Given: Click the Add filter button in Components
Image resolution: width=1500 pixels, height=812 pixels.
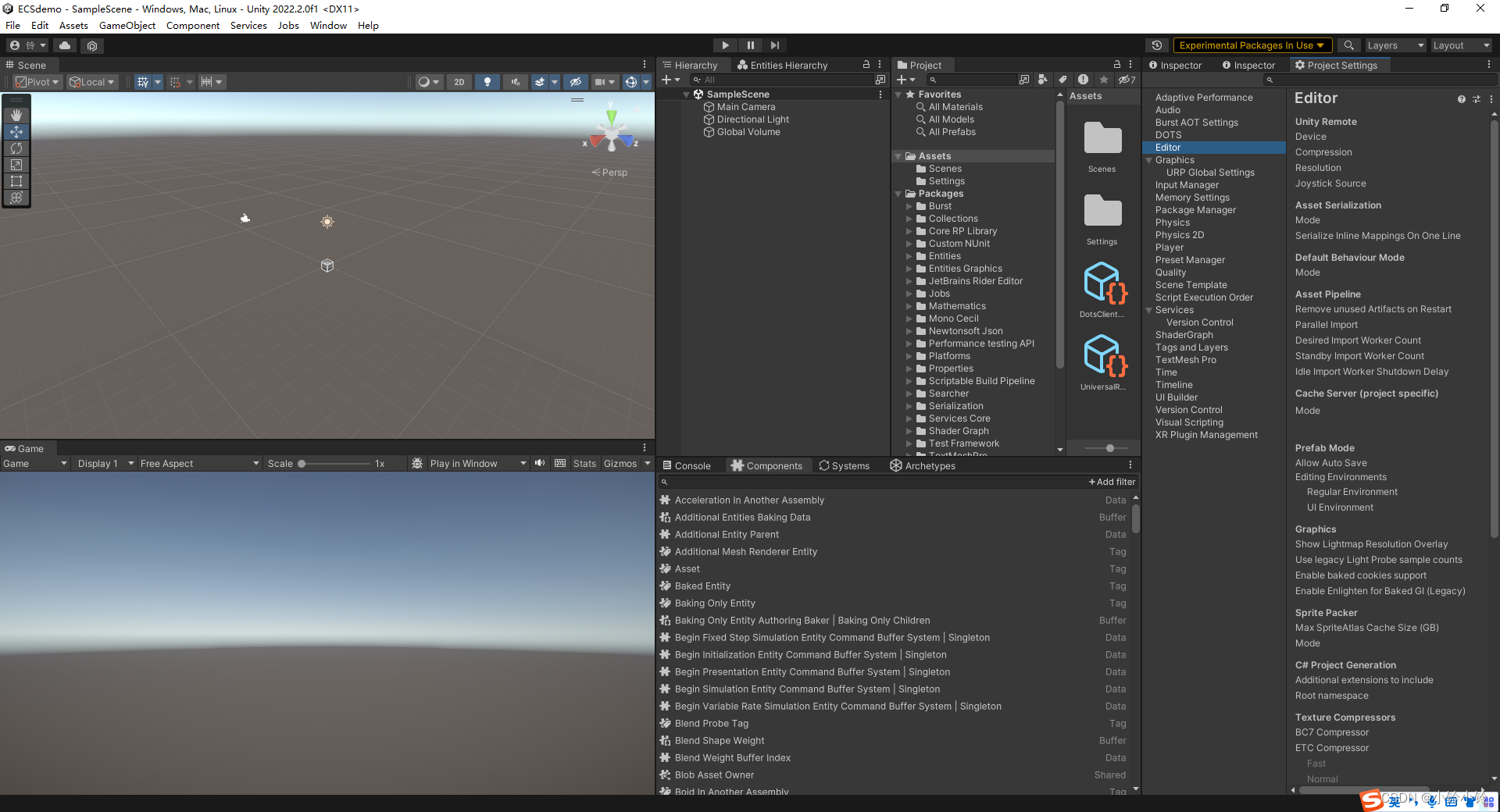Looking at the screenshot, I should [1112, 482].
